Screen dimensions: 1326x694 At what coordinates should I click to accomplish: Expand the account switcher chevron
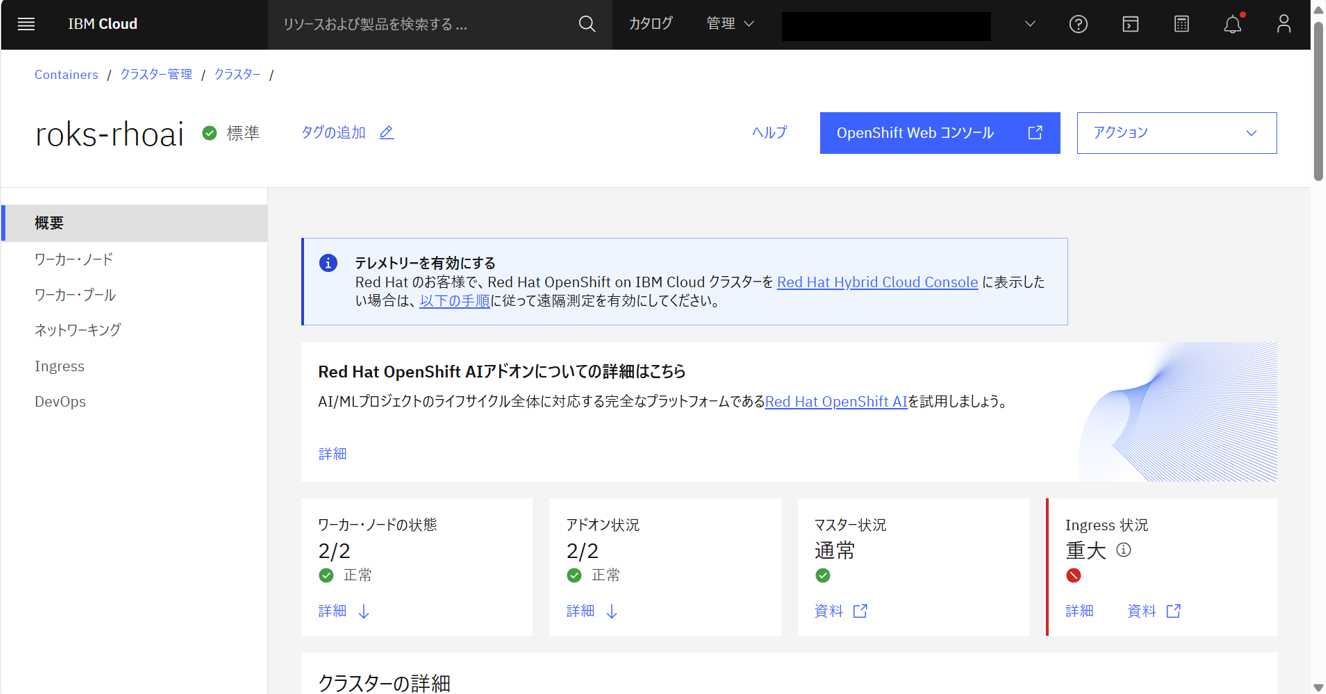coord(1030,24)
